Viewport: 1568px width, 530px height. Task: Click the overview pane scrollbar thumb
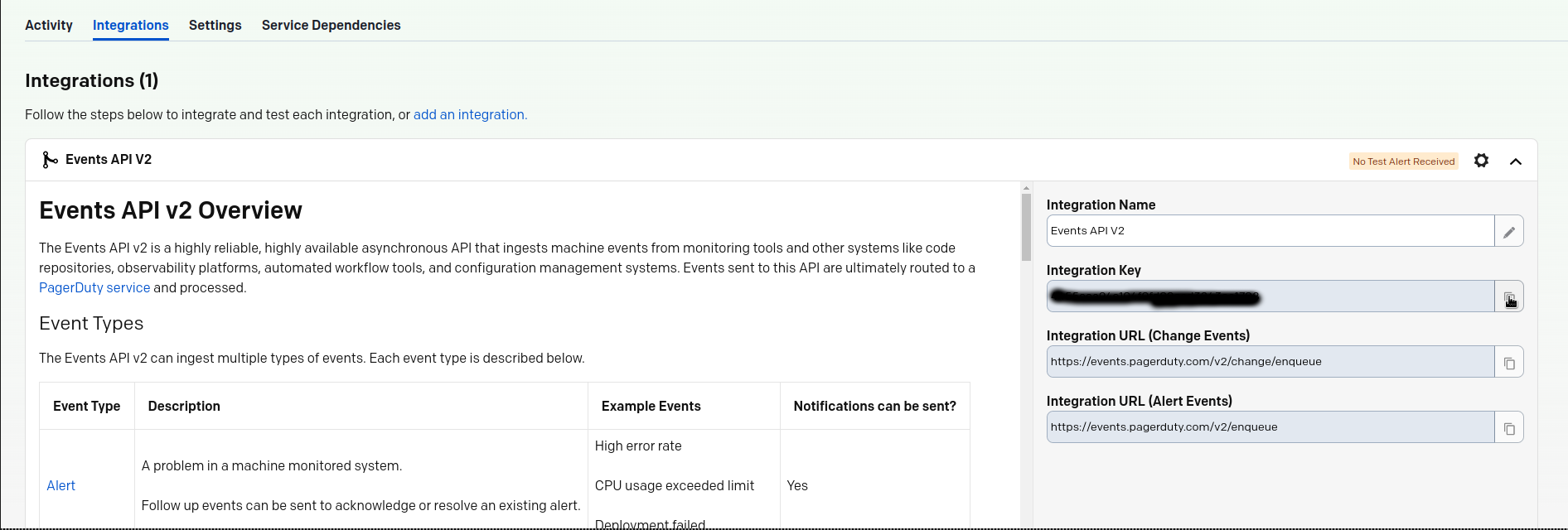1026,228
